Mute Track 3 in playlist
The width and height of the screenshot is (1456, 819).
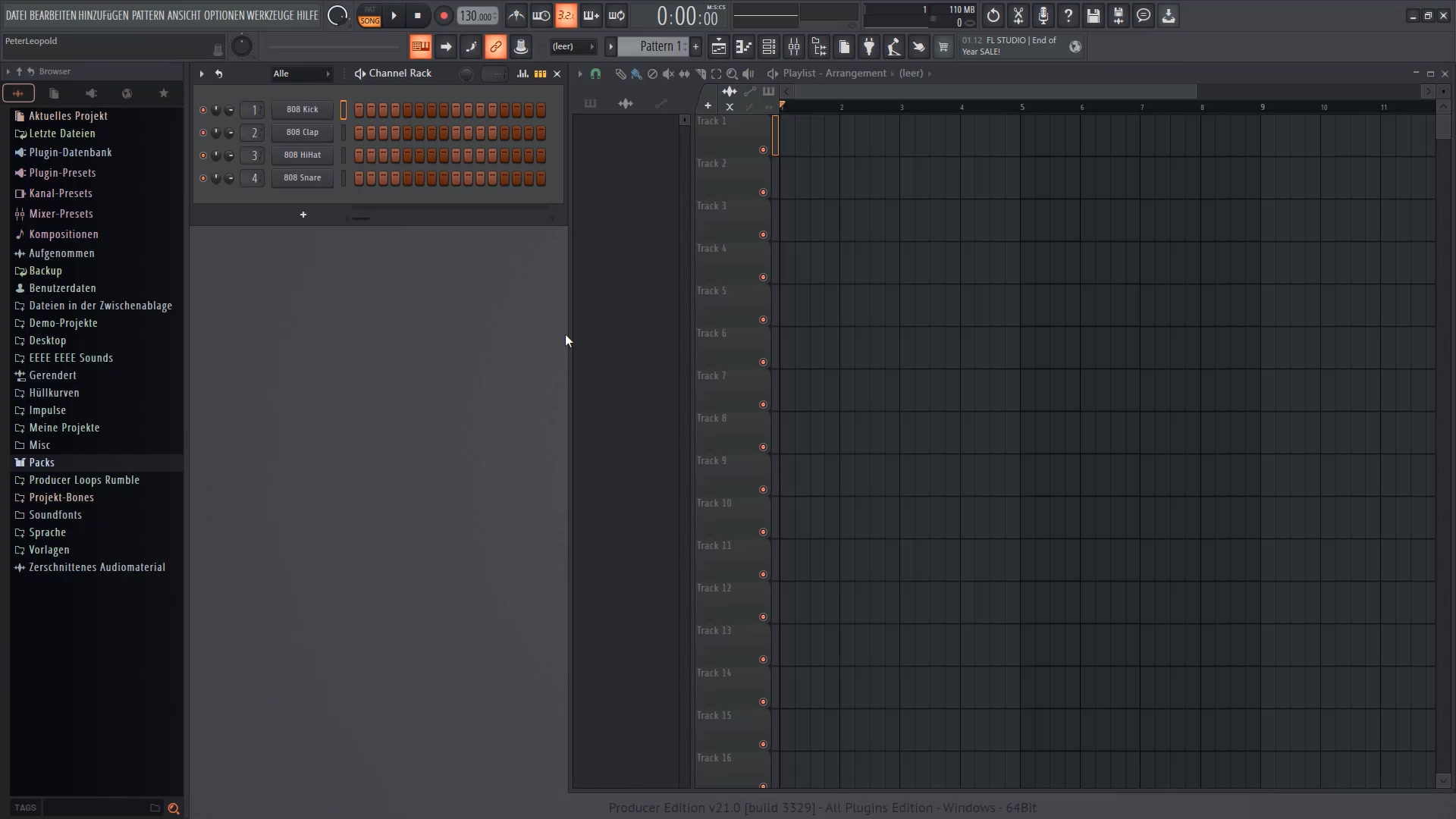(763, 235)
